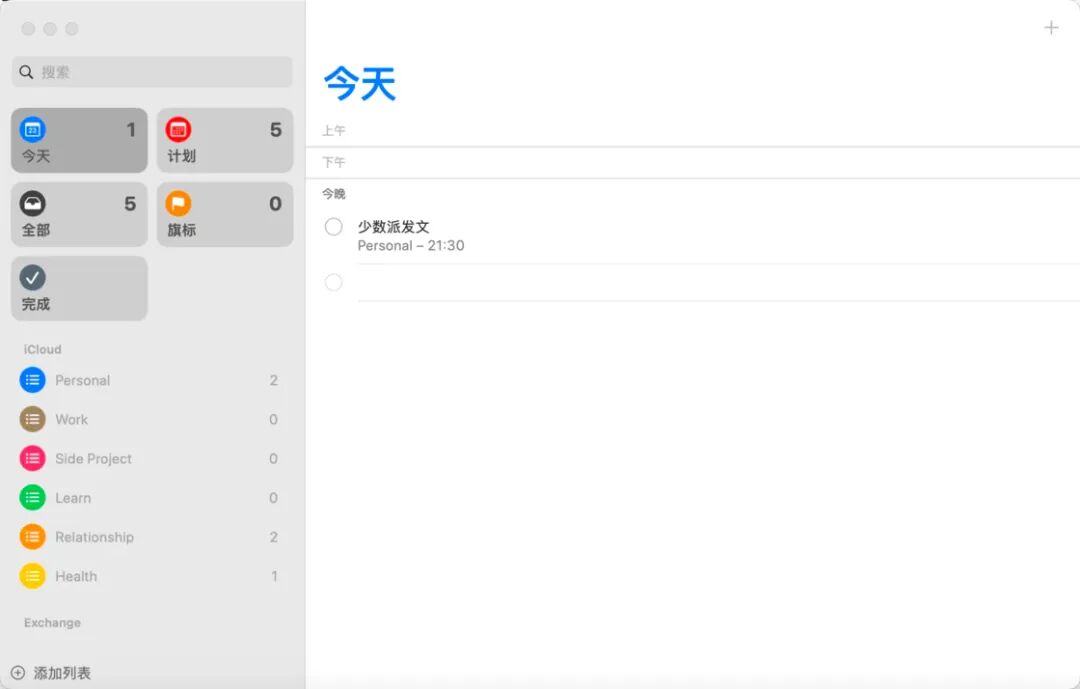Click the Health list name

point(76,577)
